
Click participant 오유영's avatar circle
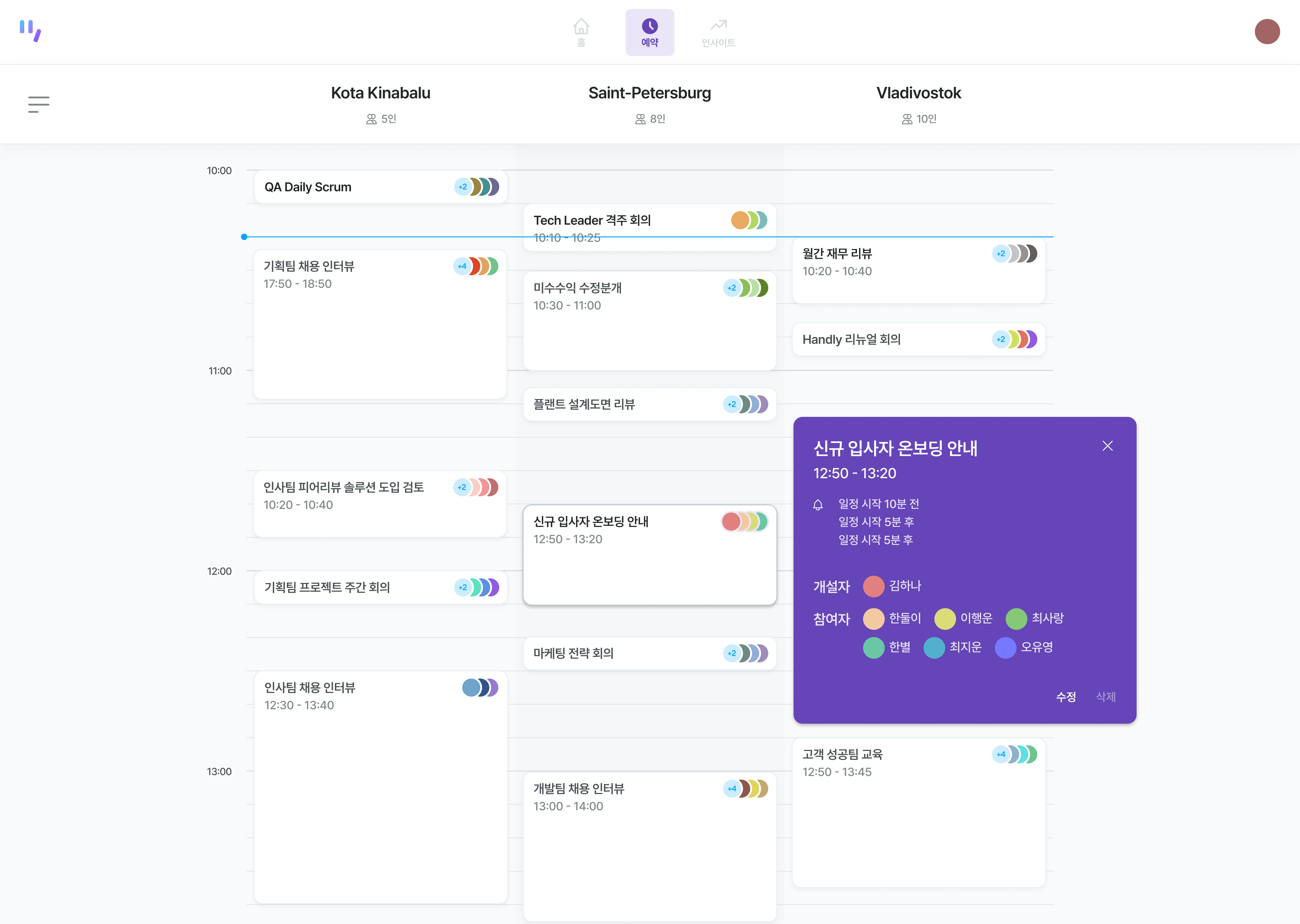point(1005,647)
